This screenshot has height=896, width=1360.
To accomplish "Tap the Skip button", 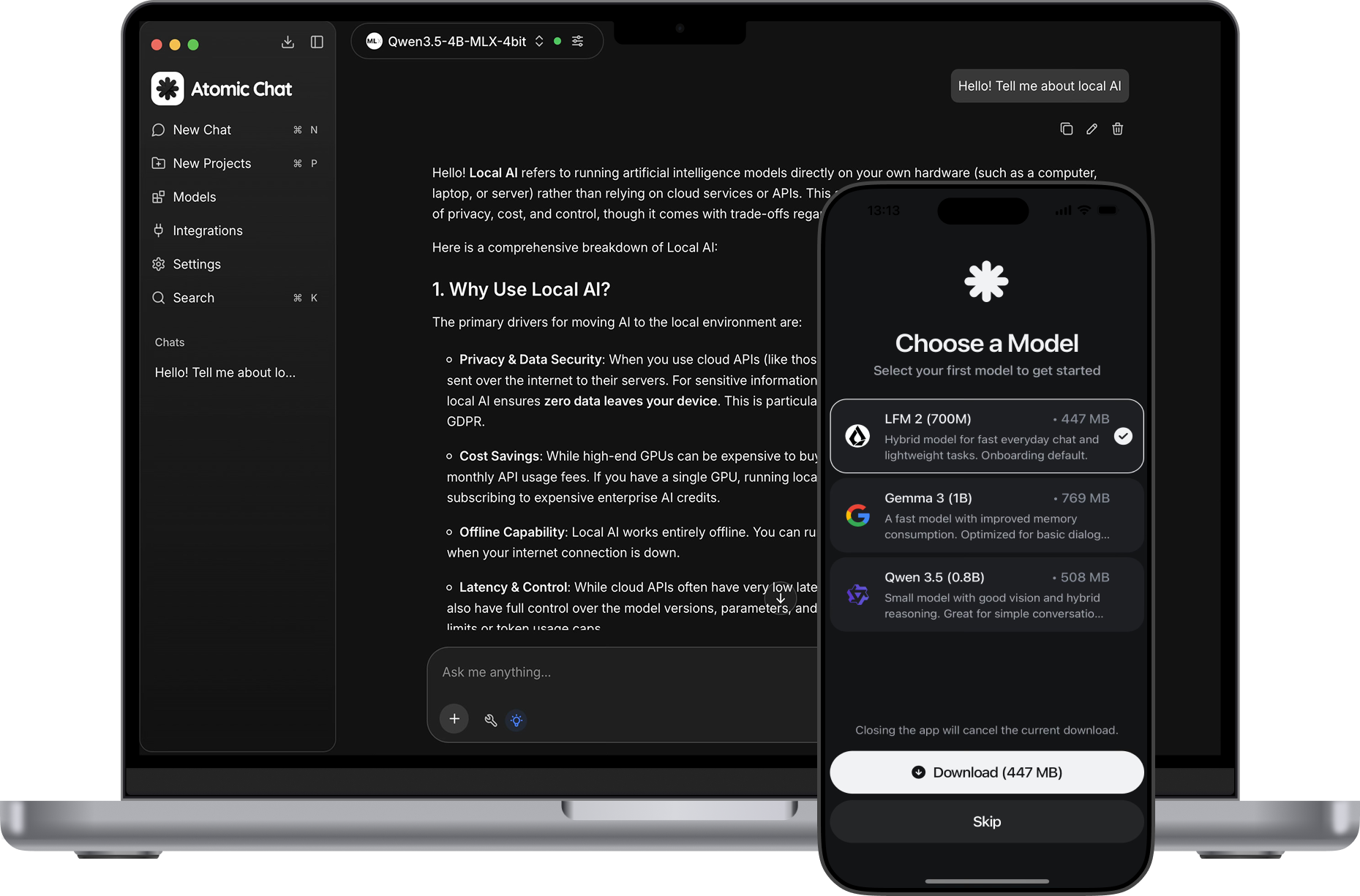I will click(x=987, y=821).
